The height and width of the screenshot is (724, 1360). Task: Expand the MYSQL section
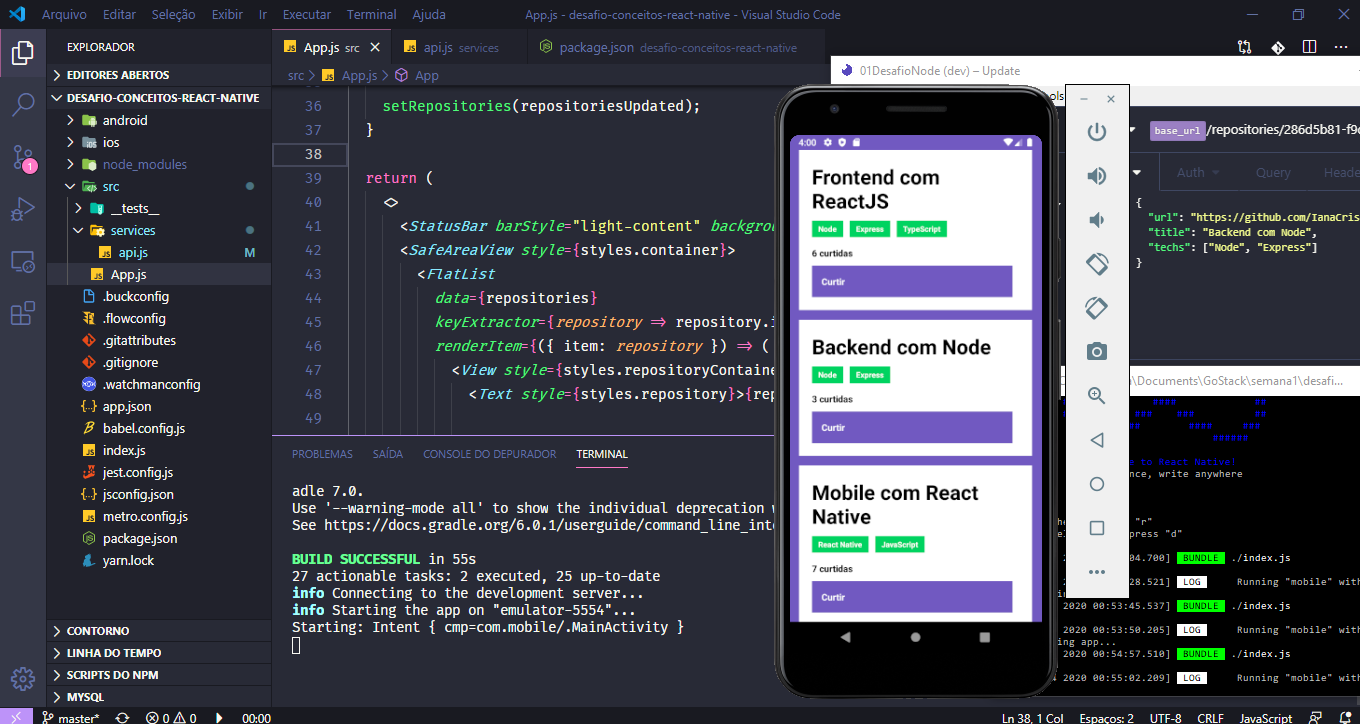click(x=159, y=697)
